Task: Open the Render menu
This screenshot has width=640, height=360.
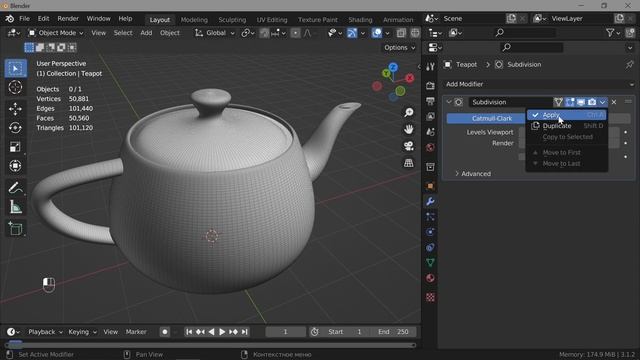Action: 68,19
